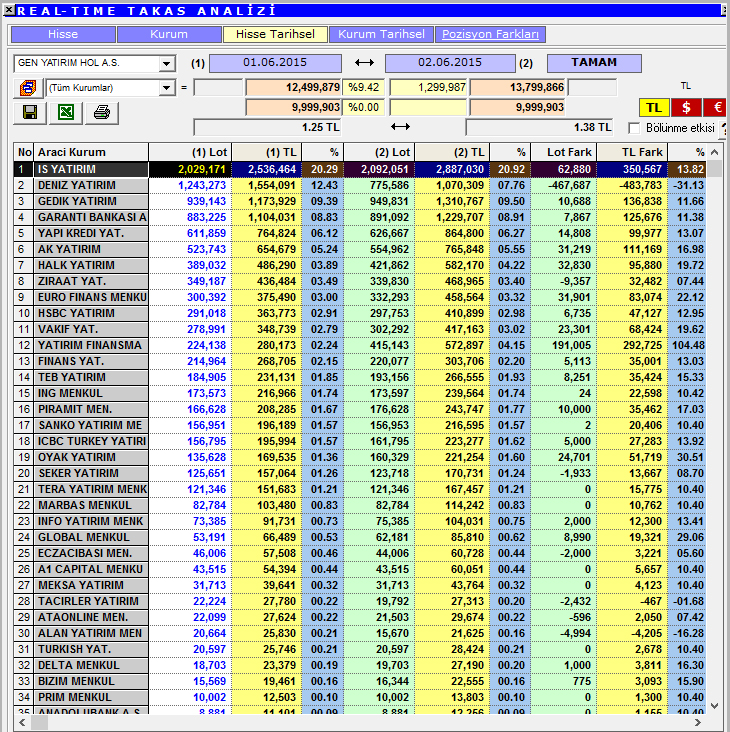Select the GLOBAL MENKUL row

(x=360, y=537)
